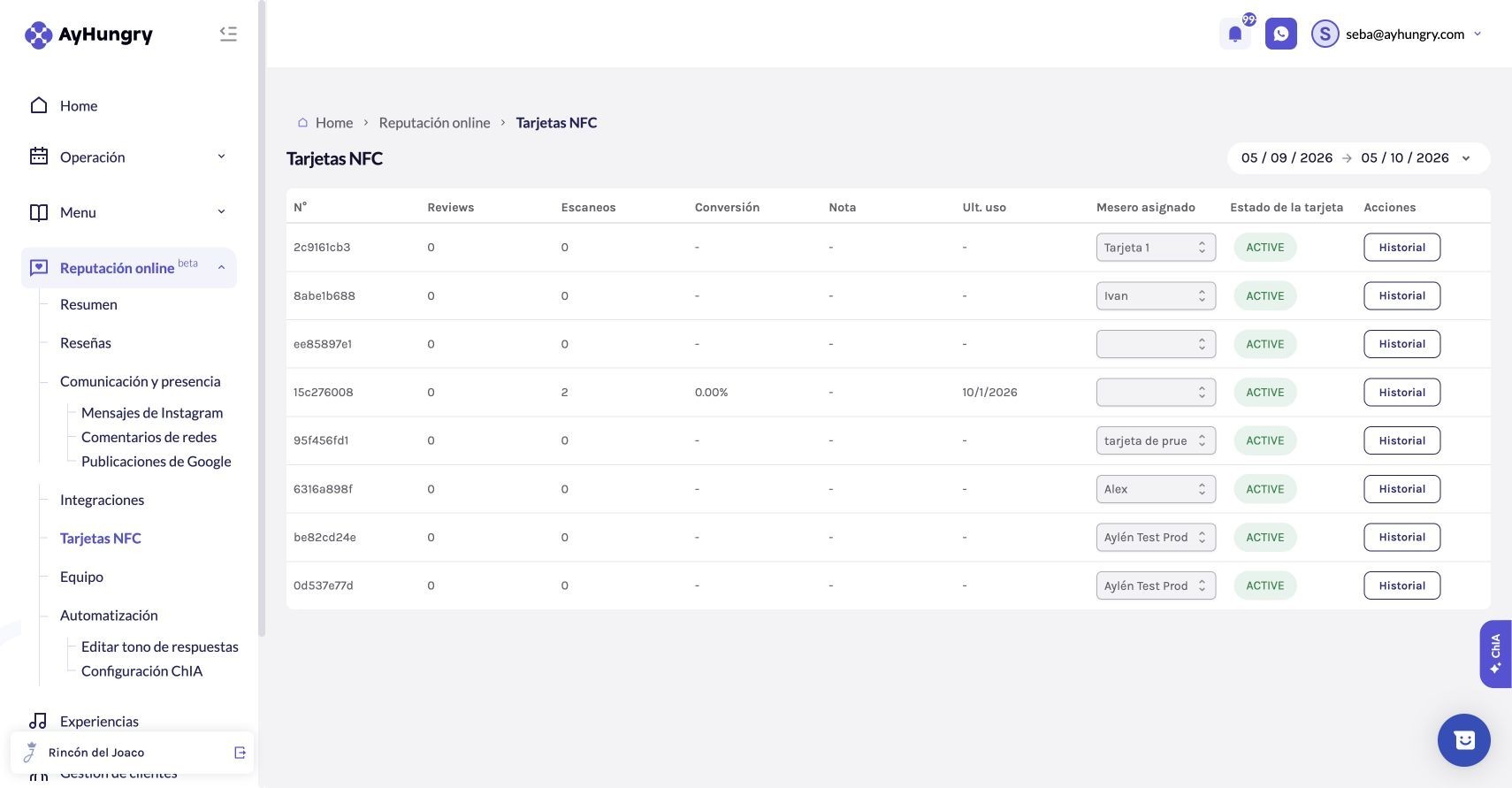Click Historial for card 0d537e77d
Screen dimensions: 1512x788
tap(1401, 585)
